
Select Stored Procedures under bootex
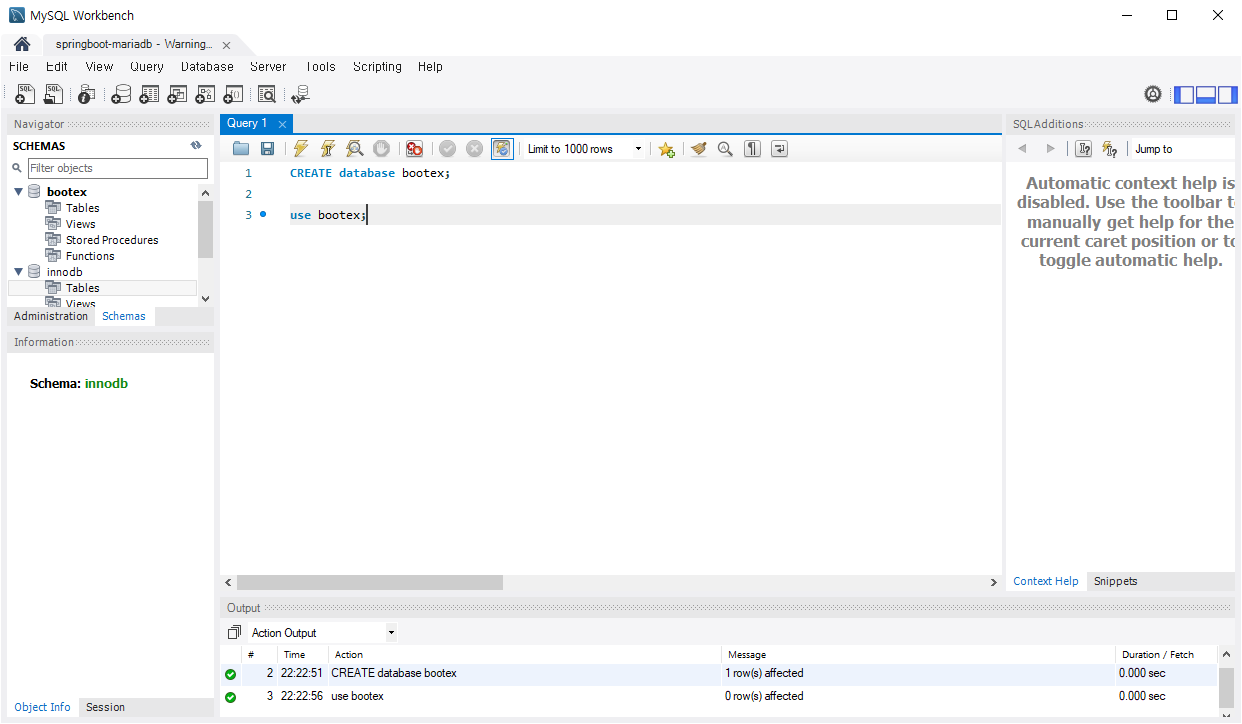point(112,240)
